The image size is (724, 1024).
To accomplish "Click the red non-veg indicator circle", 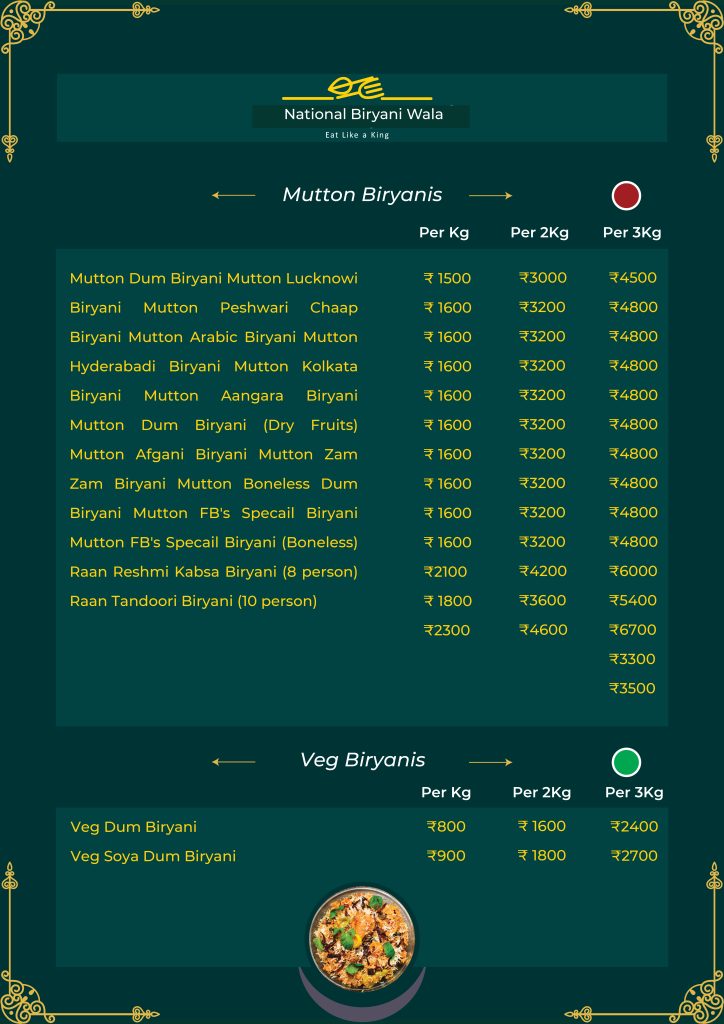I will point(626,196).
